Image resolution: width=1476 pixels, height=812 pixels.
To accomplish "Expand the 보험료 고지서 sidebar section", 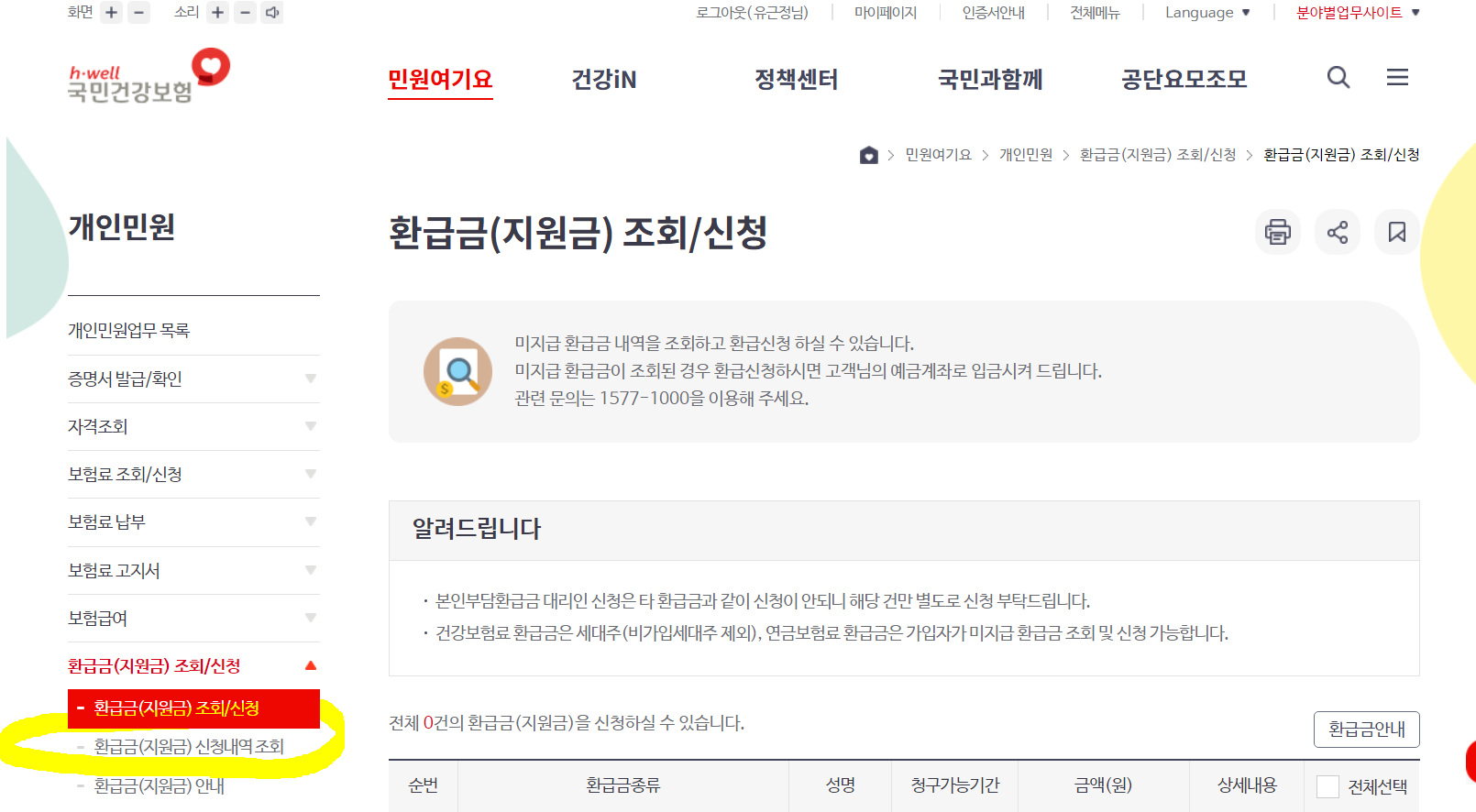I will coord(193,570).
